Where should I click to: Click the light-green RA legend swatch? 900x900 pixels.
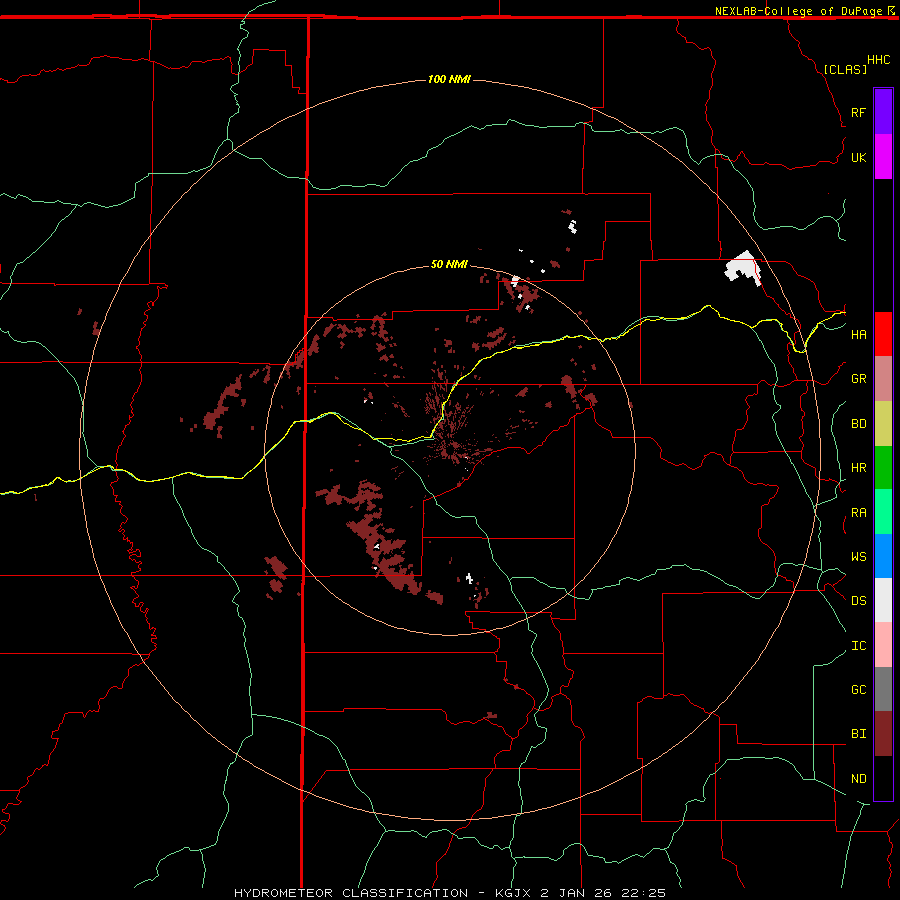click(x=883, y=512)
